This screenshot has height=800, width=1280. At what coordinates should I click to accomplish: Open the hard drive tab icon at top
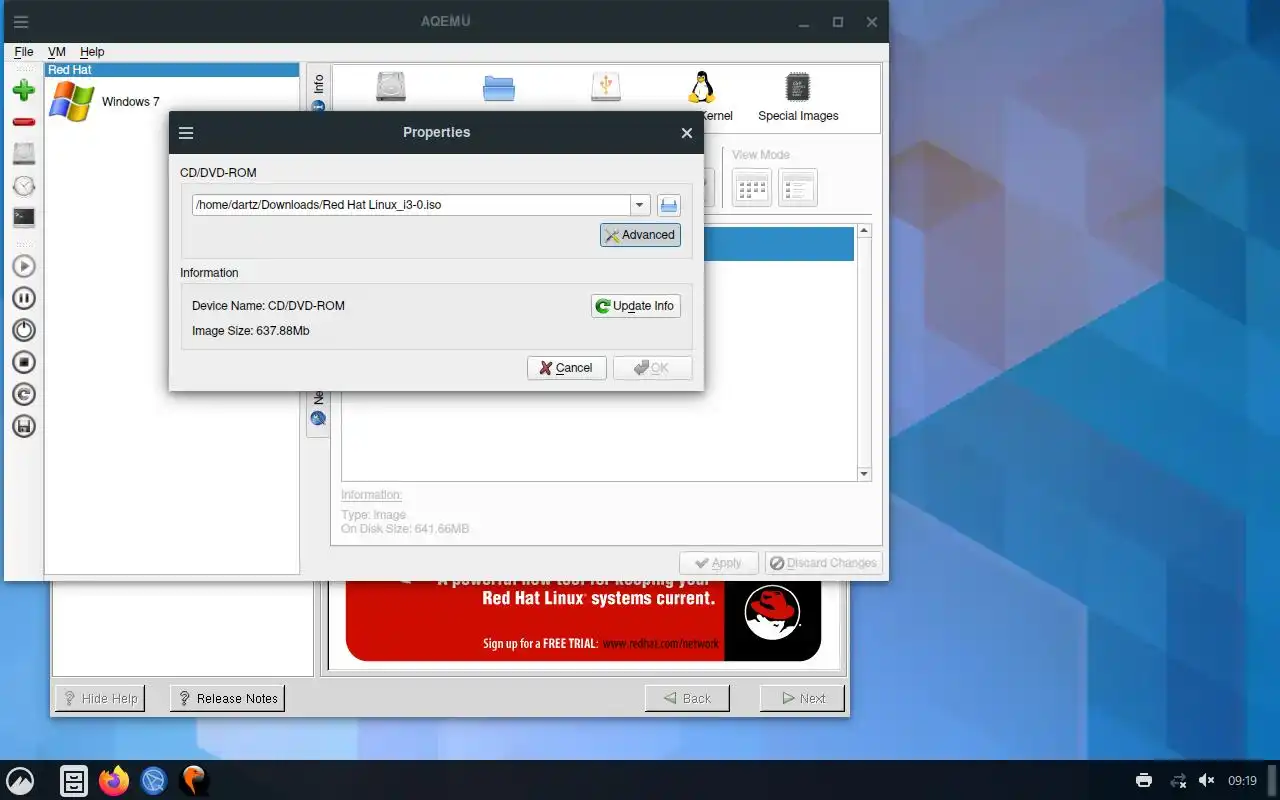point(391,87)
